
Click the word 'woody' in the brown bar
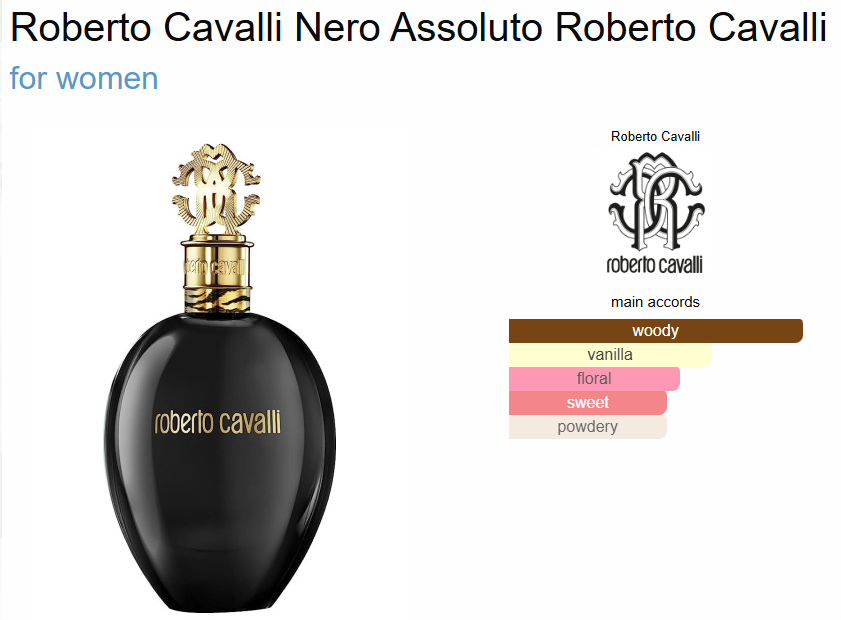pos(655,330)
